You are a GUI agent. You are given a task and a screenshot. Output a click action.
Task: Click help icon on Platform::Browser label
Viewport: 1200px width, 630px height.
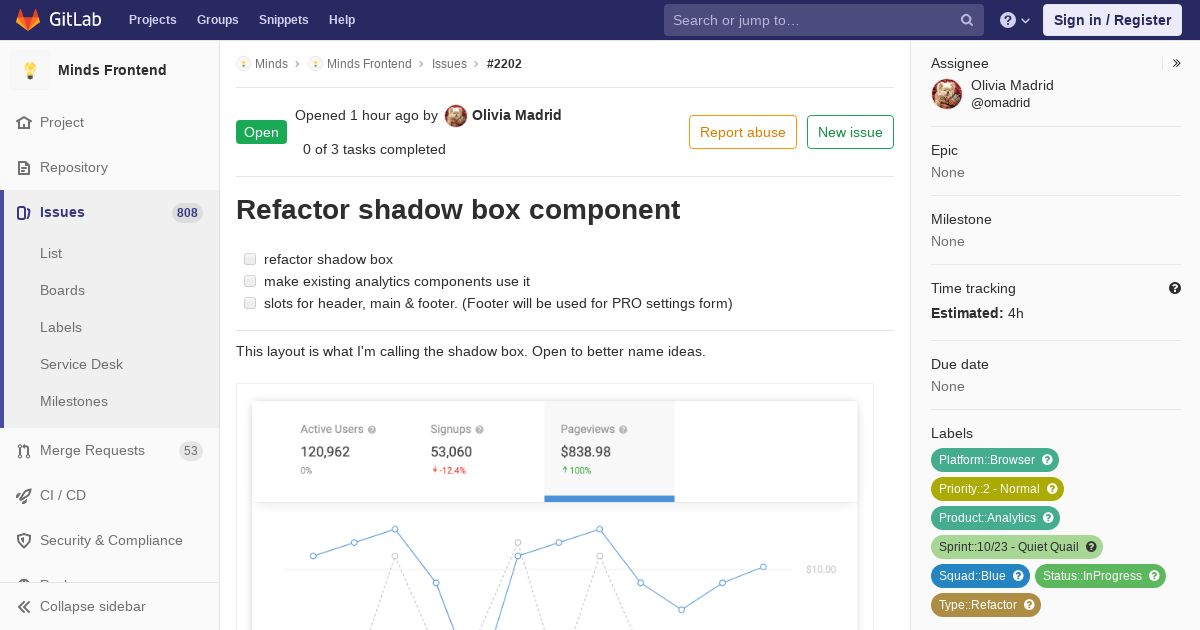click(1048, 460)
